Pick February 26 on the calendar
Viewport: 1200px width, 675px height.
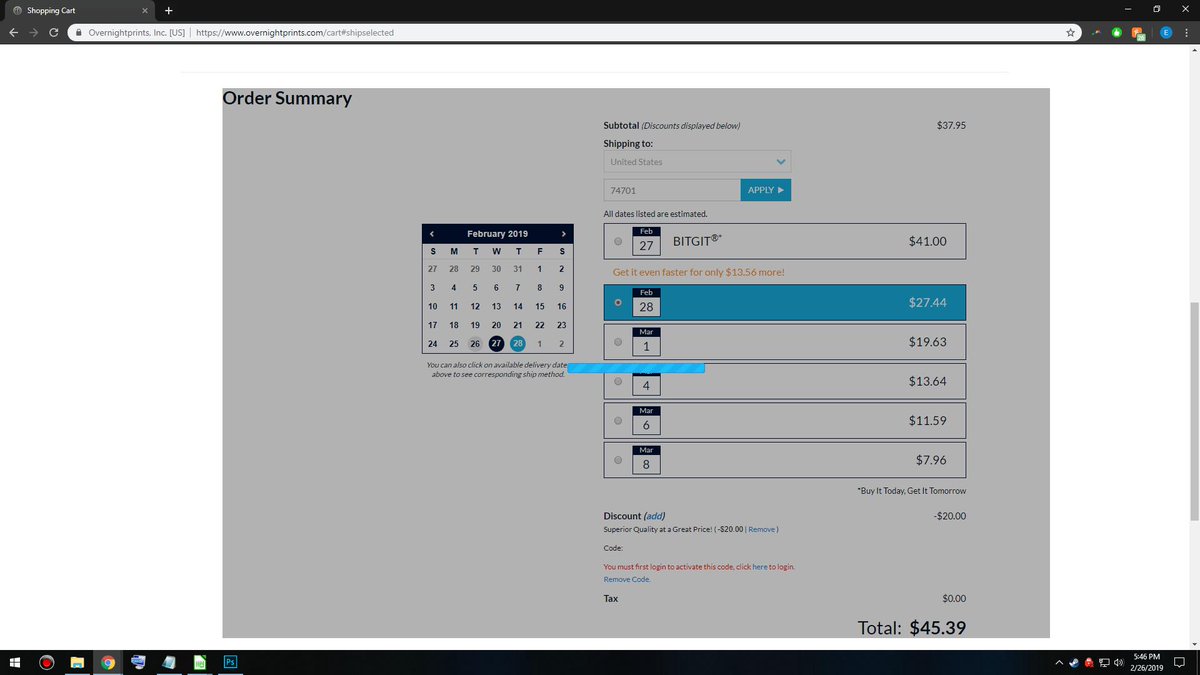(475, 343)
